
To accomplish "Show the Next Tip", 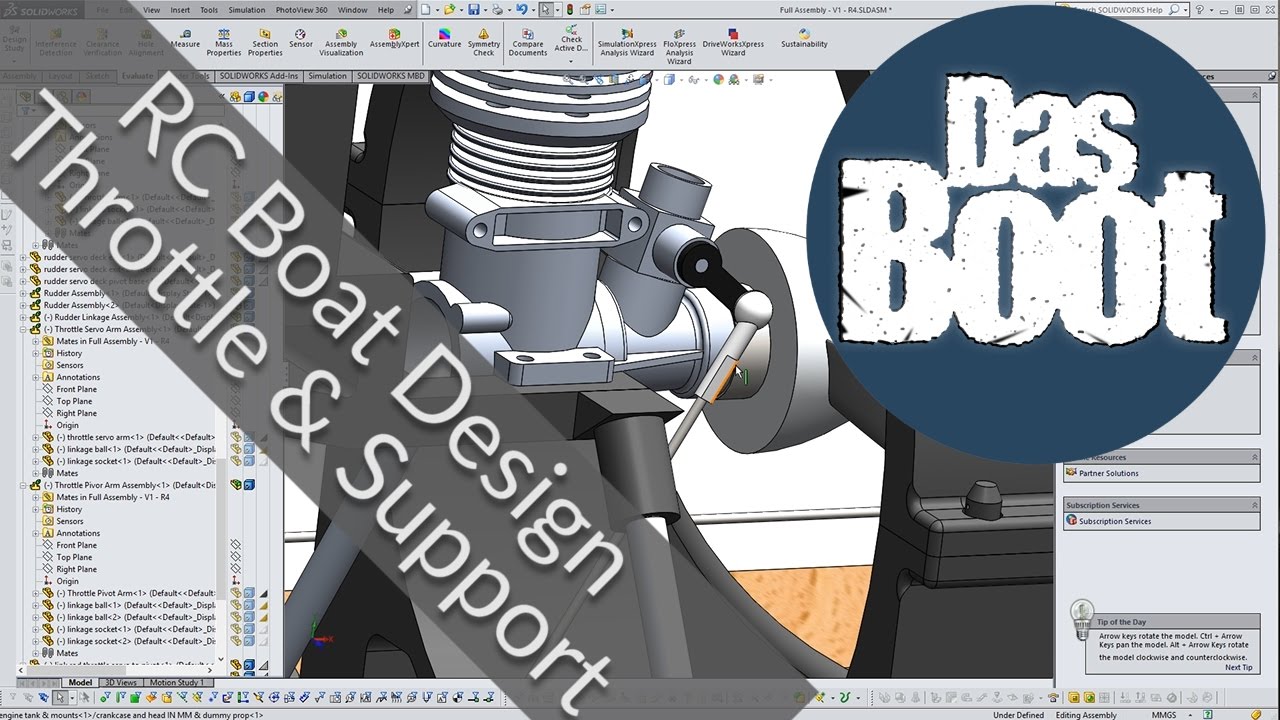I will (1238, 667).
